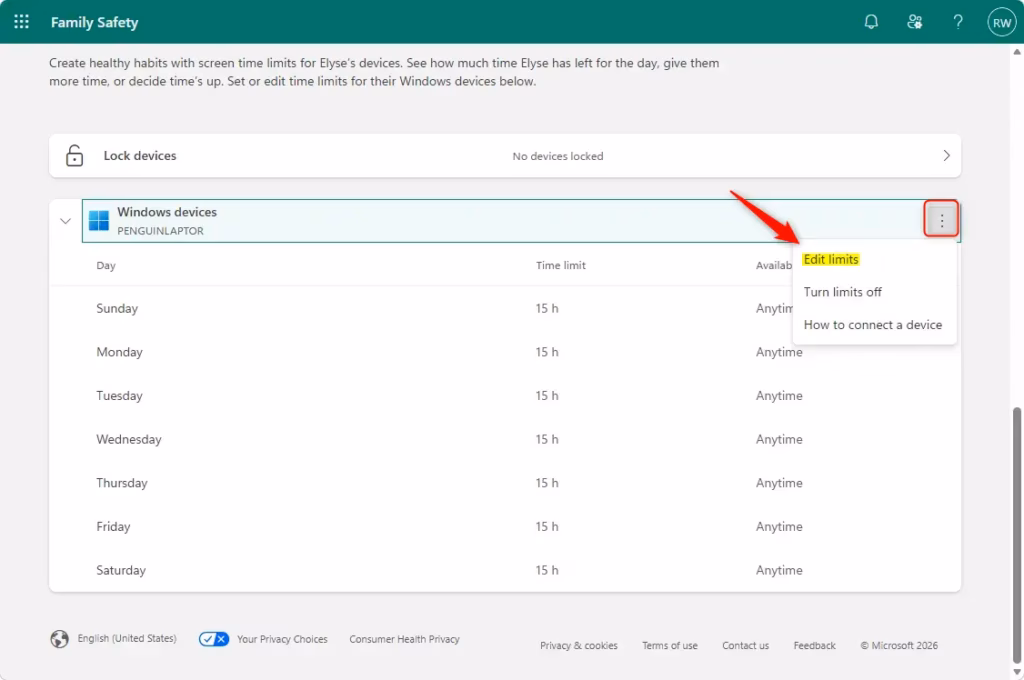Collapse the Windows devices section chevron
Image resolution: width=1024 pixels, height=680 pixels.
65,221
